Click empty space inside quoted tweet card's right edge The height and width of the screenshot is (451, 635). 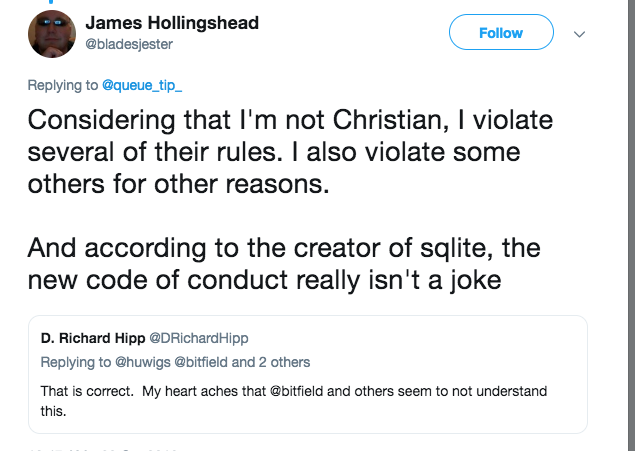click(560, 410)
